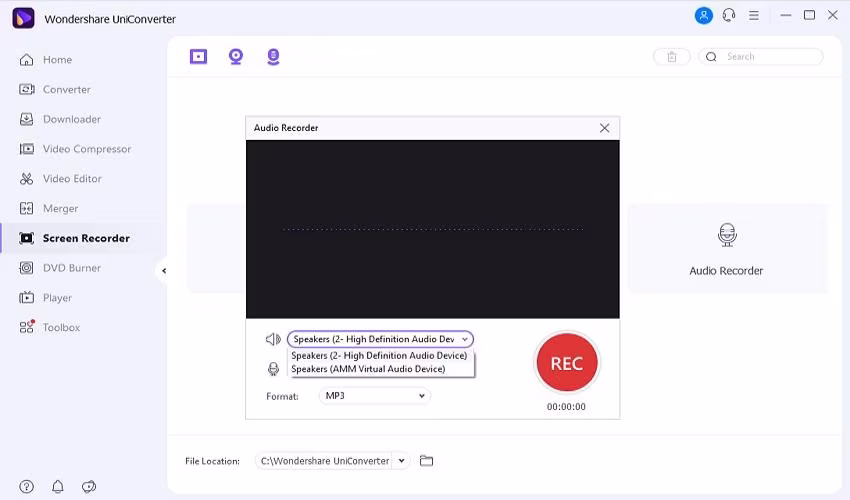Open Player in sidebar
The height and width of the screenshot is (500, 850).
tap(57, 298)
